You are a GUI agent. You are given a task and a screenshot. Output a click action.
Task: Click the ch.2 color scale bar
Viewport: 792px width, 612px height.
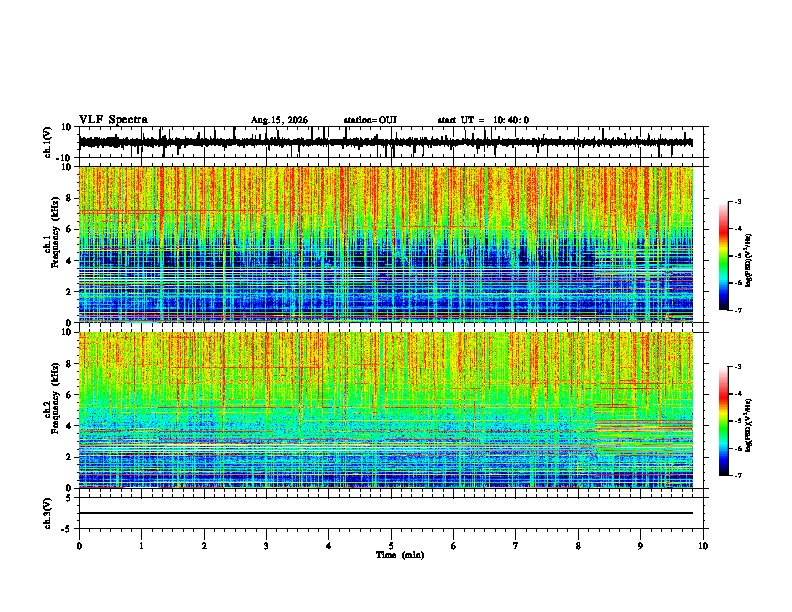[x=724, y=421]
